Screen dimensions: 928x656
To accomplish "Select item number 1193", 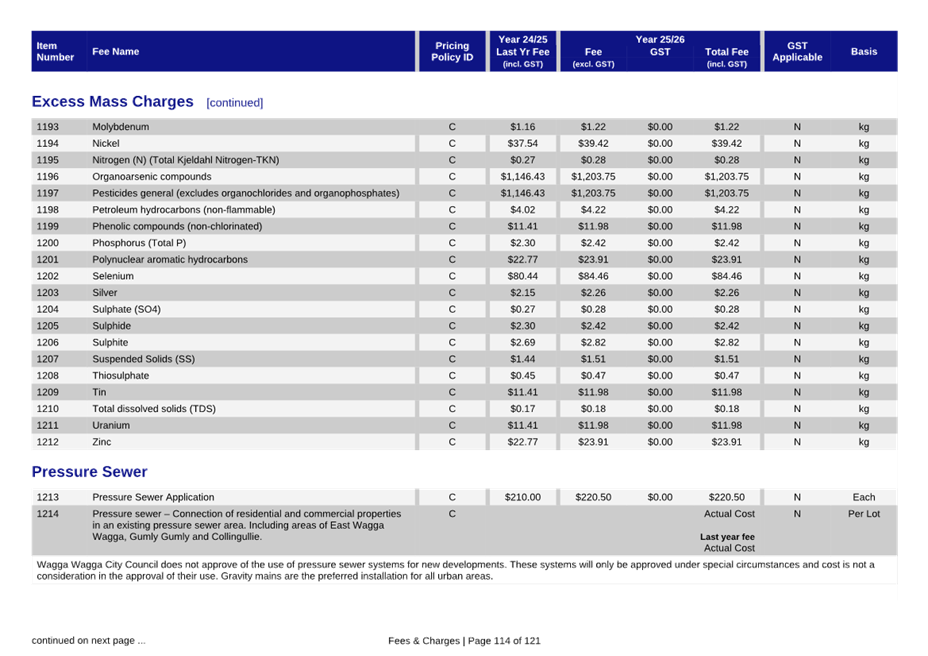I will tap(47, 127).
